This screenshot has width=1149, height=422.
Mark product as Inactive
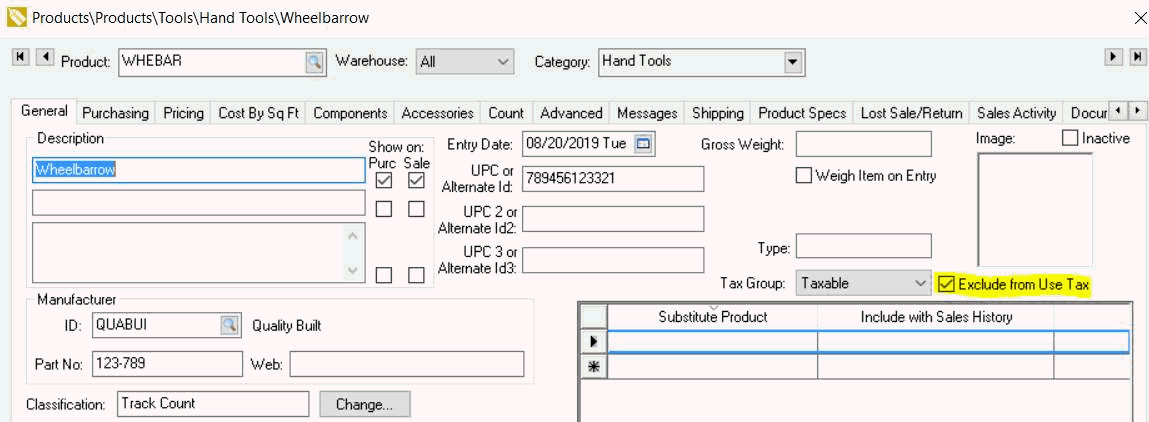(x=1070, y=139)
